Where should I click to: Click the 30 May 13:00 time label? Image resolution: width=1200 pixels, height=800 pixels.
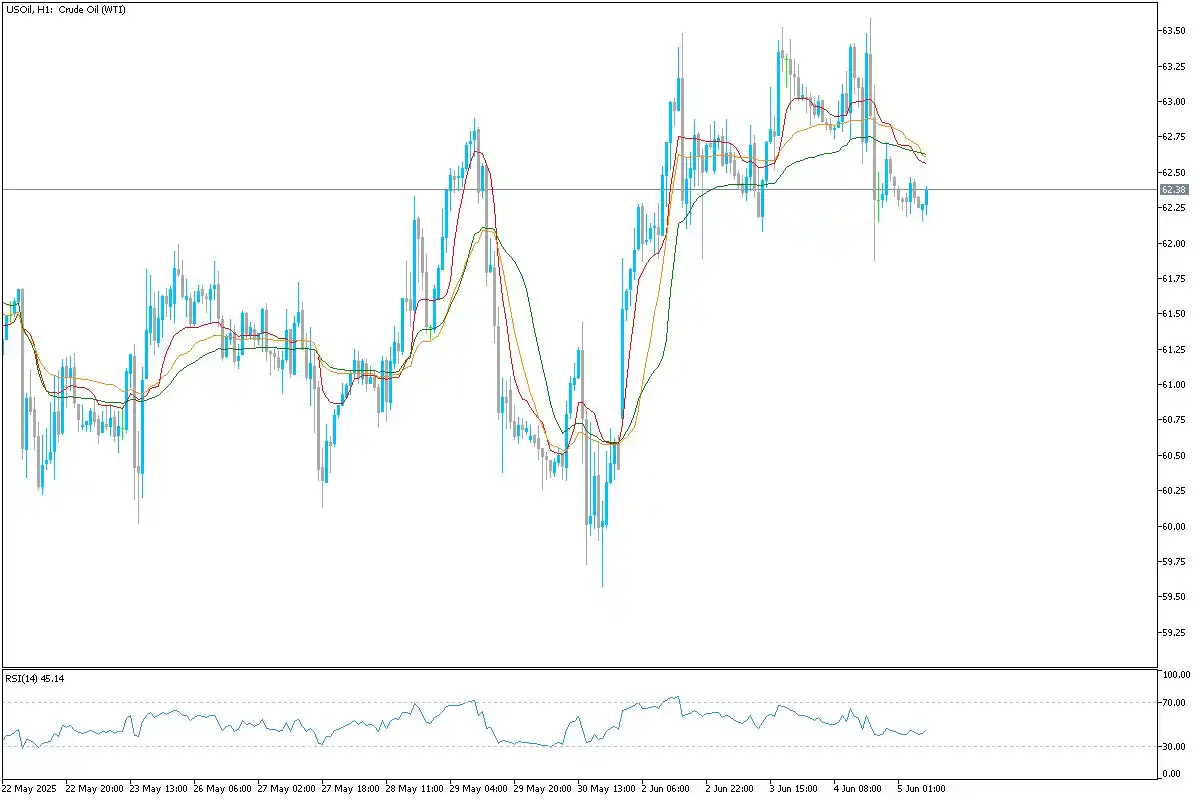point(605,789)
